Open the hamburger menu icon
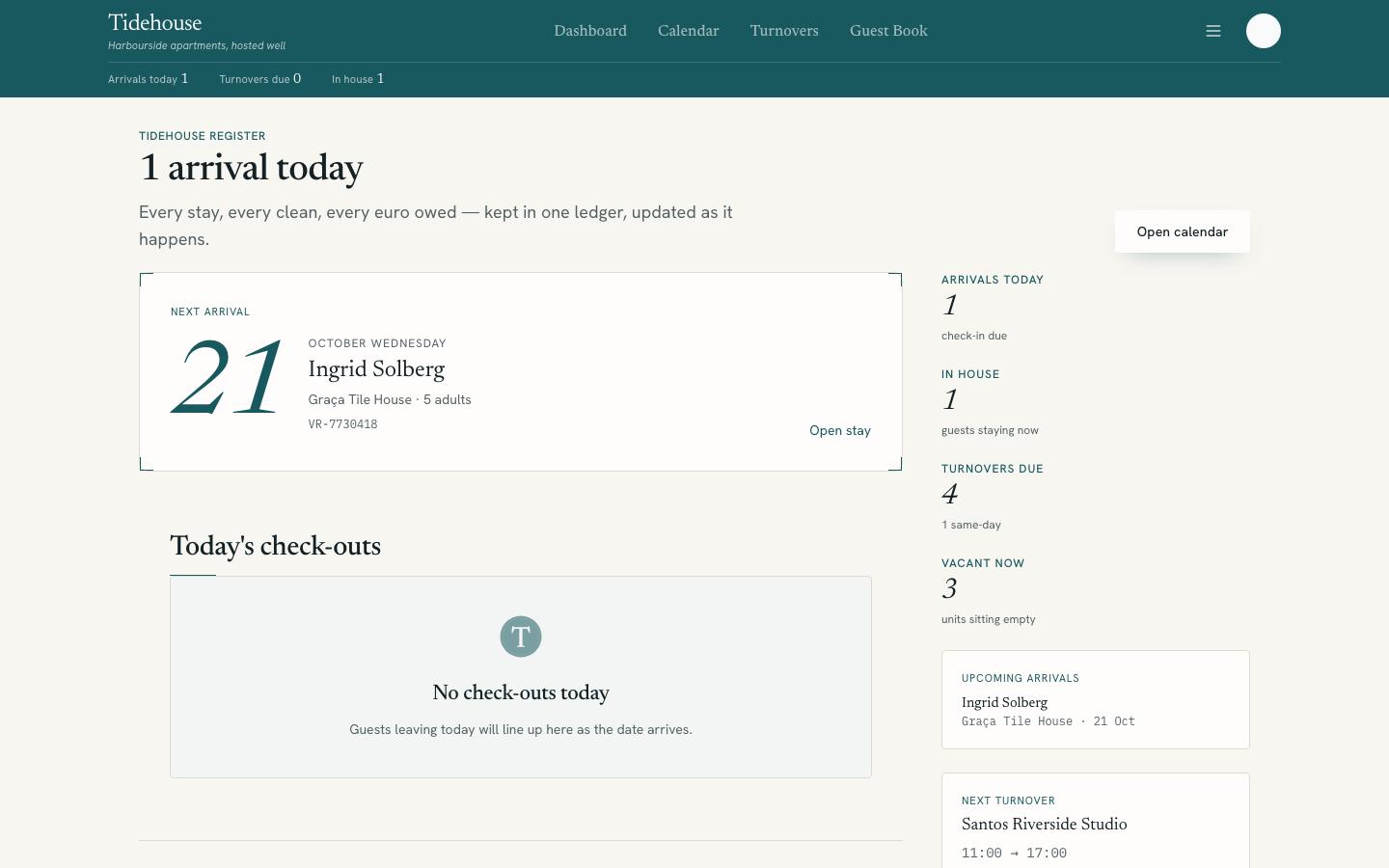 pos(1213,31)
